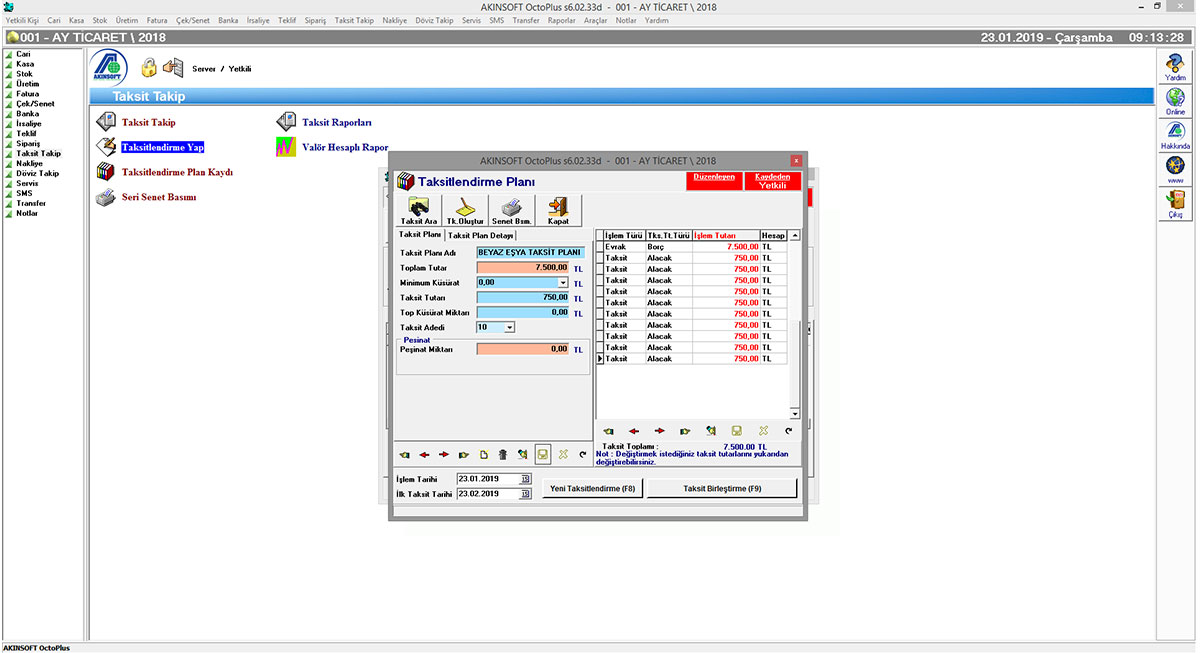Click the padlock icon beside Server / Yetkili

[149, 67]
